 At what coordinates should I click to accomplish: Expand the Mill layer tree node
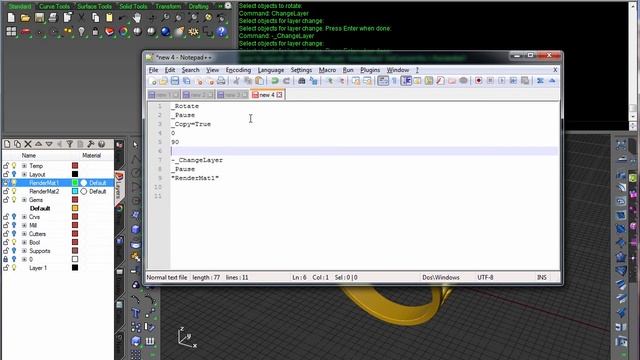24,225
